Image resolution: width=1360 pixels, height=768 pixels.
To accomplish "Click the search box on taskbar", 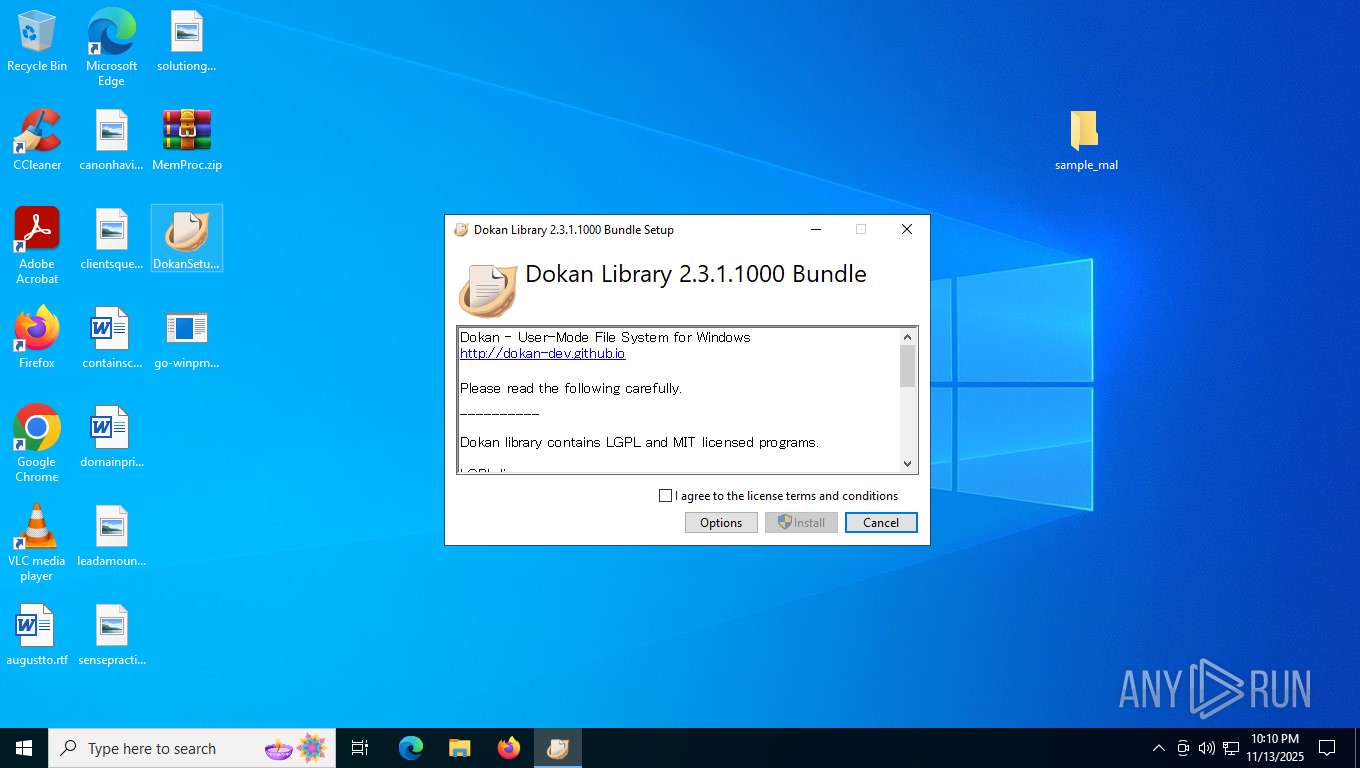I will pos(192,748).
